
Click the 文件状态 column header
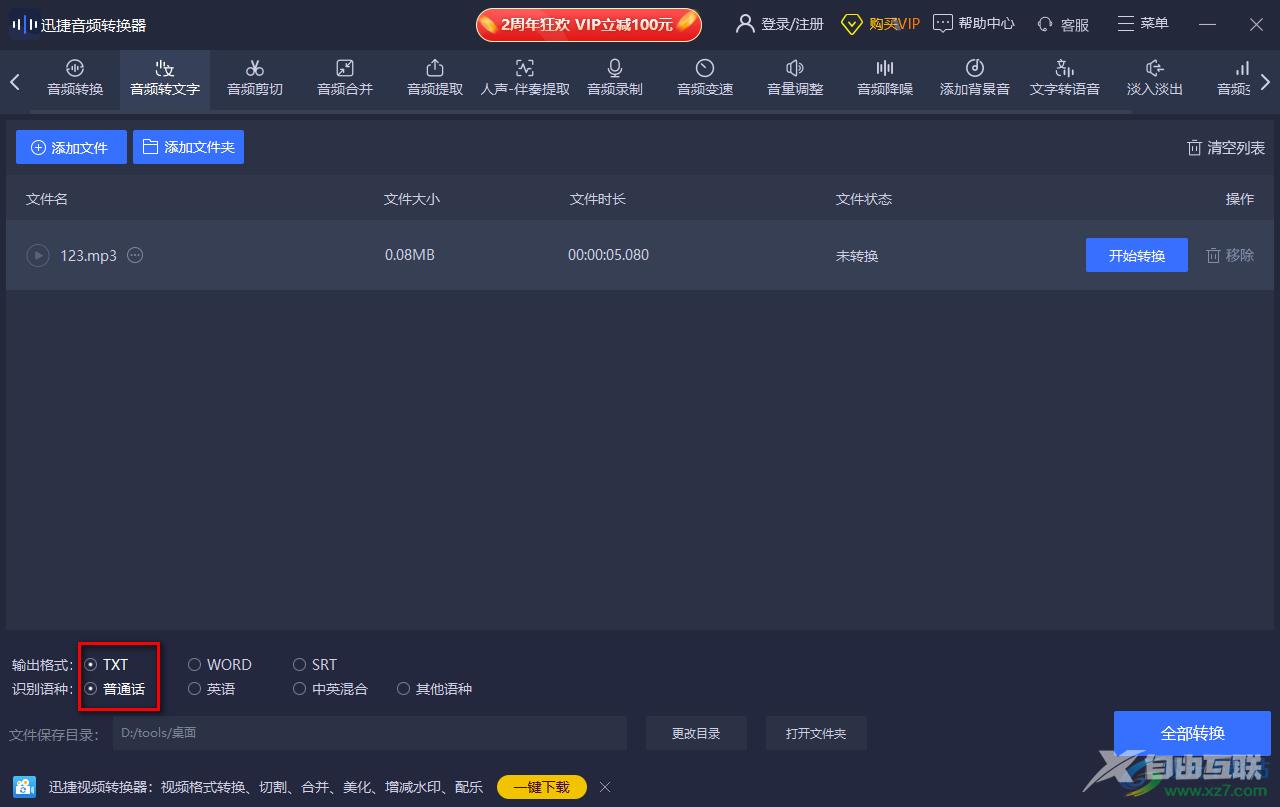click(864, 199)
